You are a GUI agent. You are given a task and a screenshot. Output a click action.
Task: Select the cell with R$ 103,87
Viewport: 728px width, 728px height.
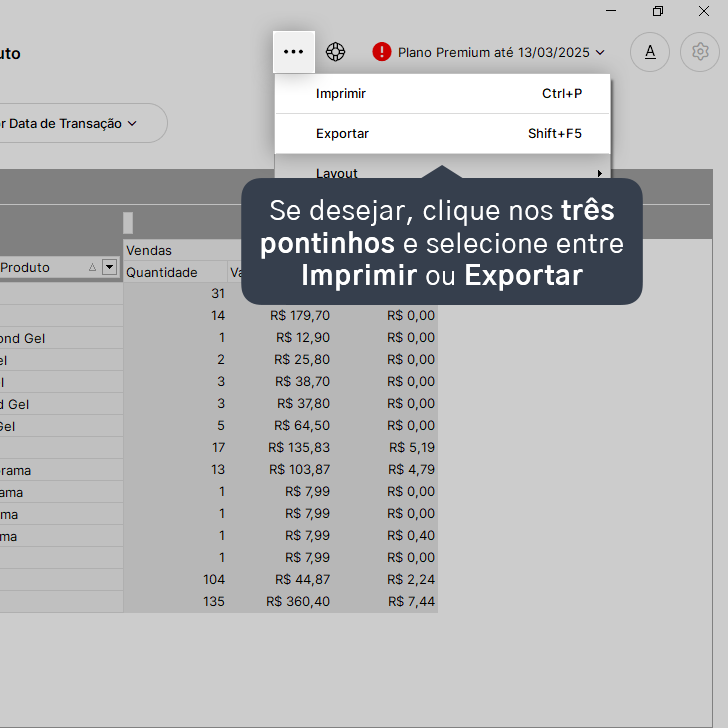299,469
